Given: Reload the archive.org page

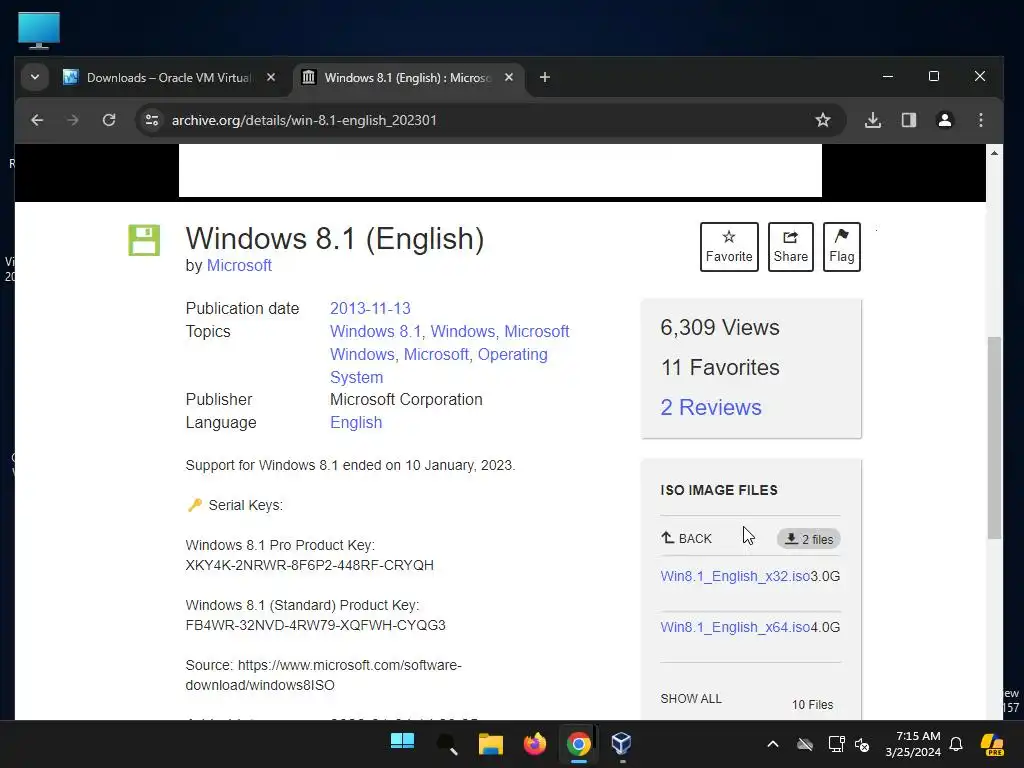Looking at the screenshot, I should pos(109,120).
